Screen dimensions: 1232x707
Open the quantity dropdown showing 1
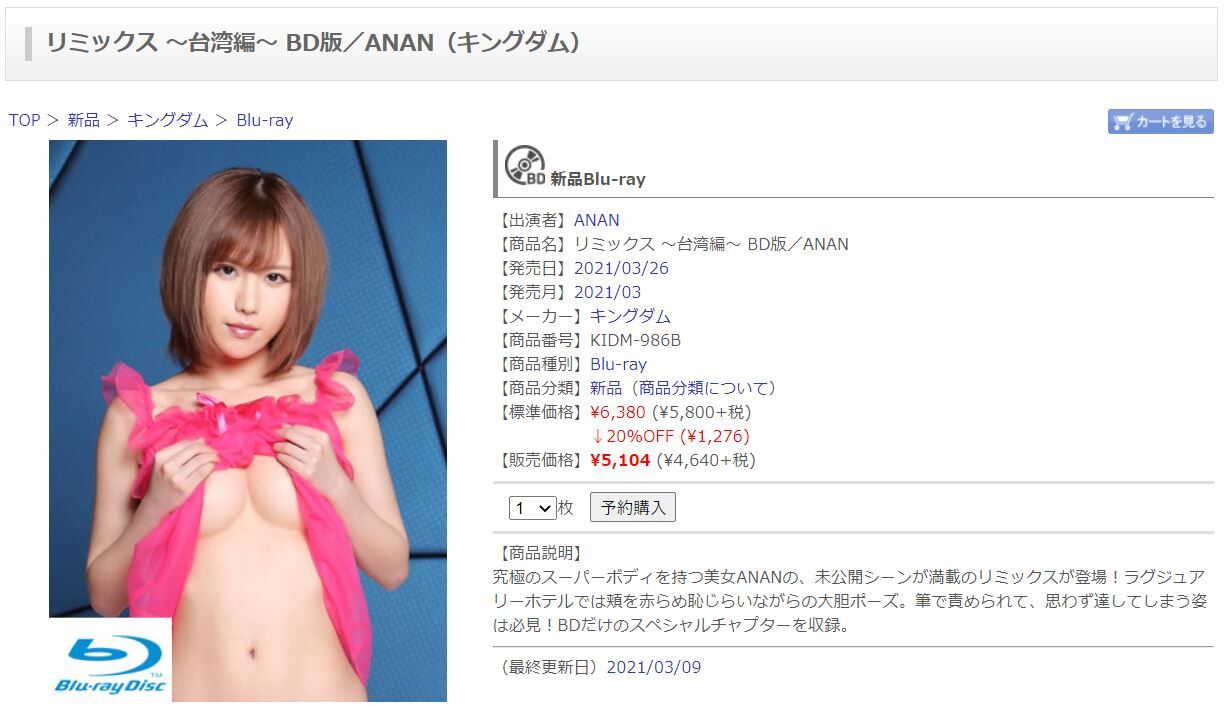[x=532, y=508]
